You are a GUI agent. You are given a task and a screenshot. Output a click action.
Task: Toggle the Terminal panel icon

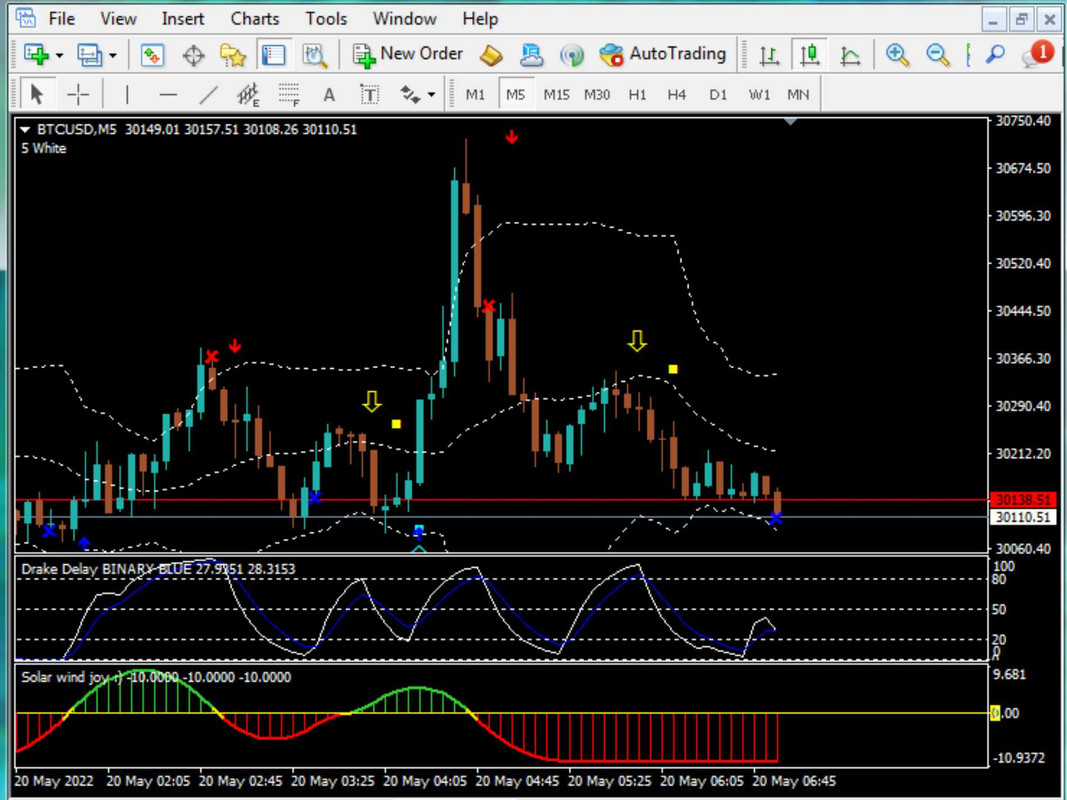[274, 54]
